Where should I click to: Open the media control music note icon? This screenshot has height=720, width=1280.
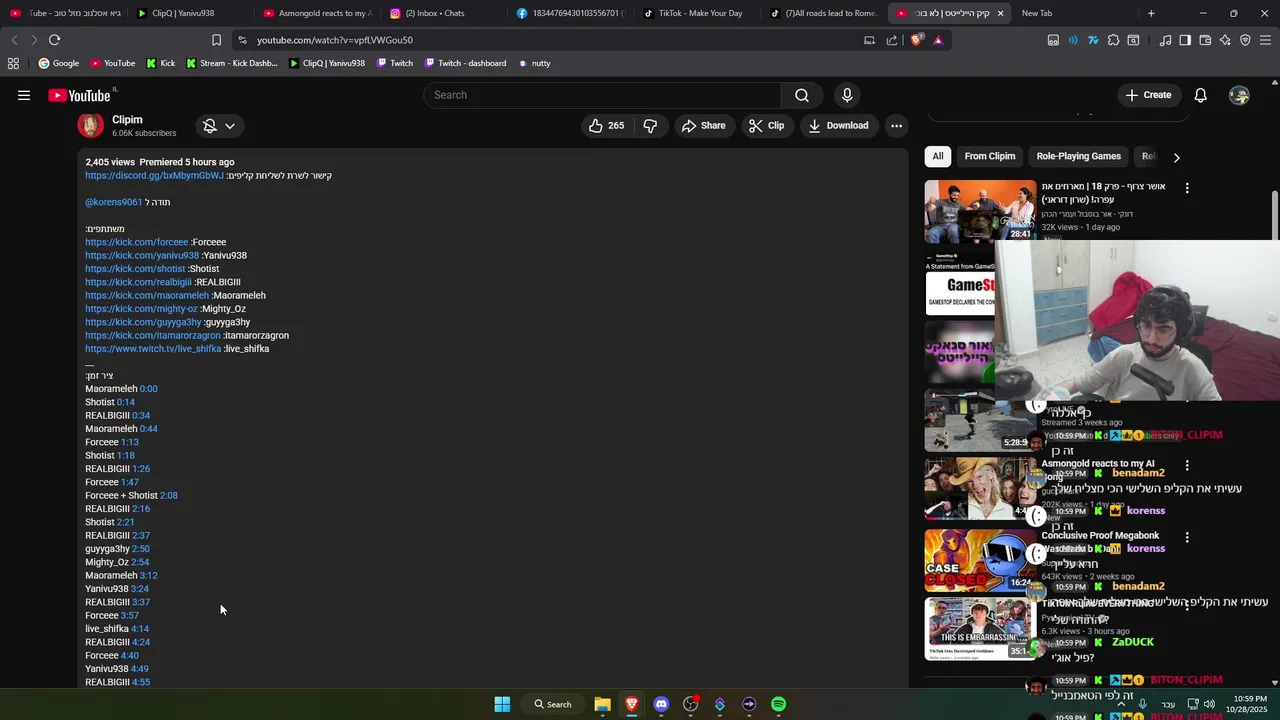1165,40
